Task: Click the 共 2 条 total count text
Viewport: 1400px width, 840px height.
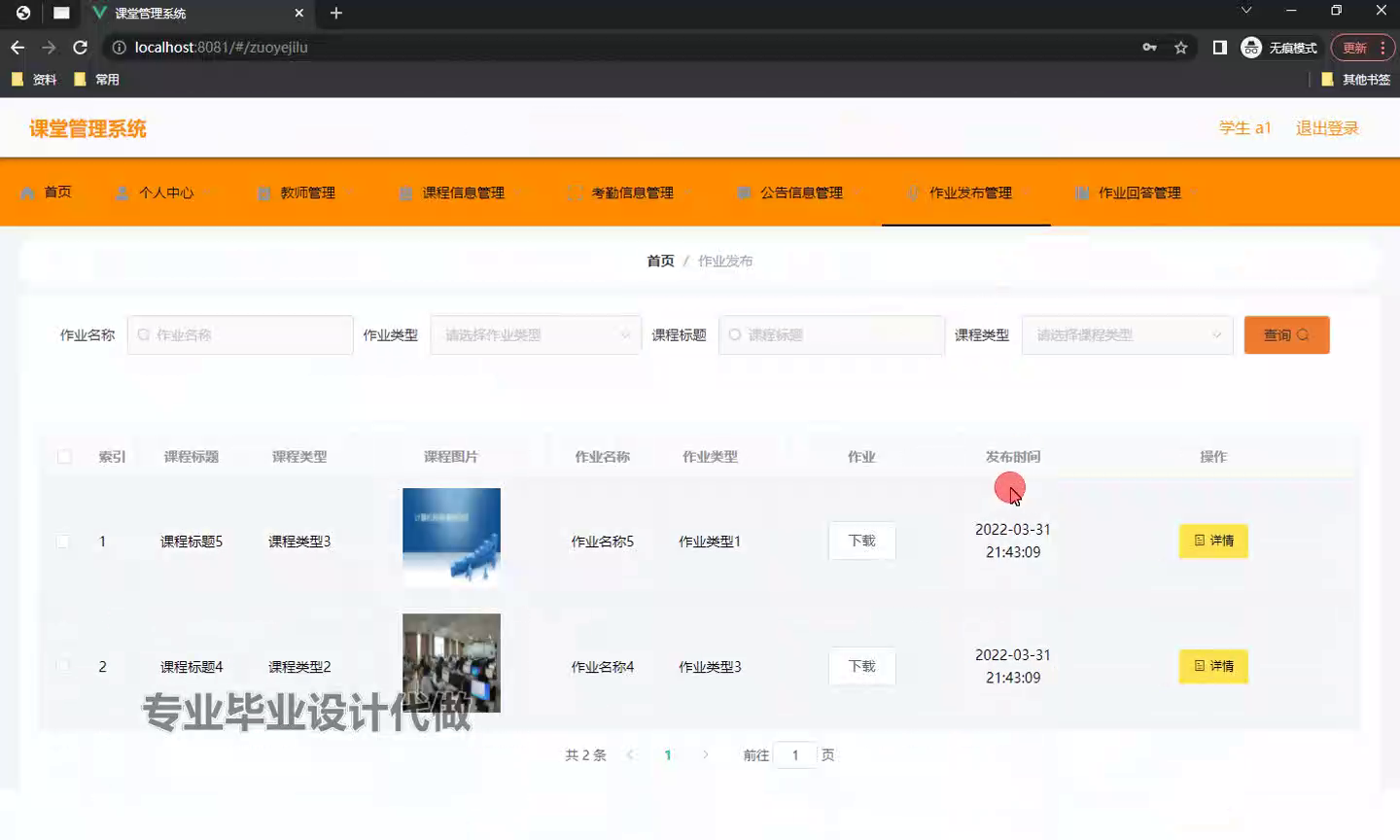Action: (585, 754)
